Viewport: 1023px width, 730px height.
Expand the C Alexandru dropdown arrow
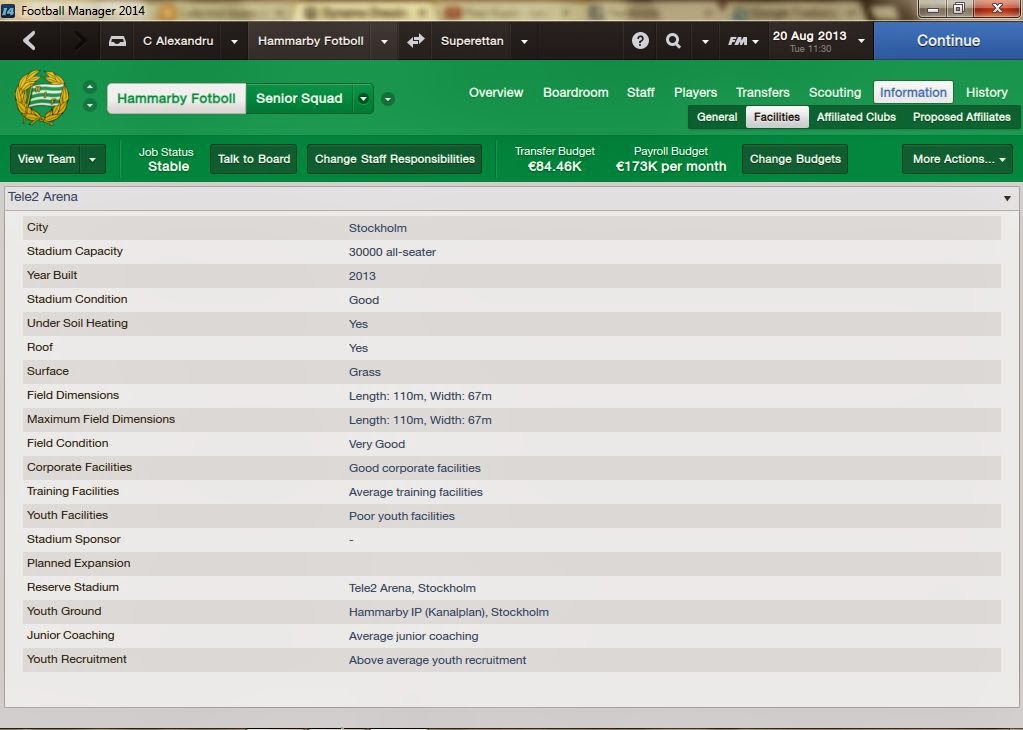click(234, 41)
